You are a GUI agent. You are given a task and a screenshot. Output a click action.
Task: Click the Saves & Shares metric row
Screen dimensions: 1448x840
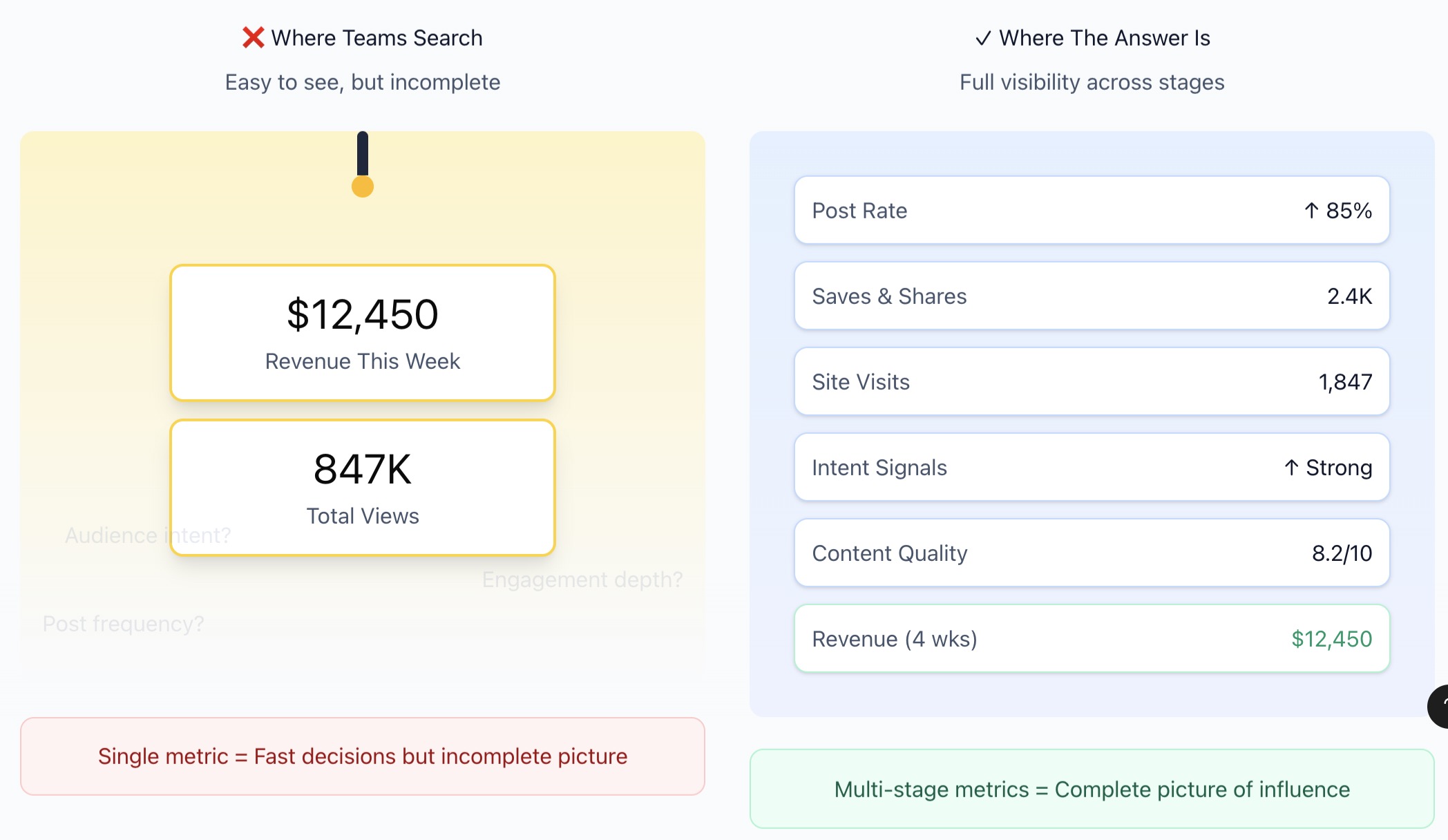(1092, 296)
